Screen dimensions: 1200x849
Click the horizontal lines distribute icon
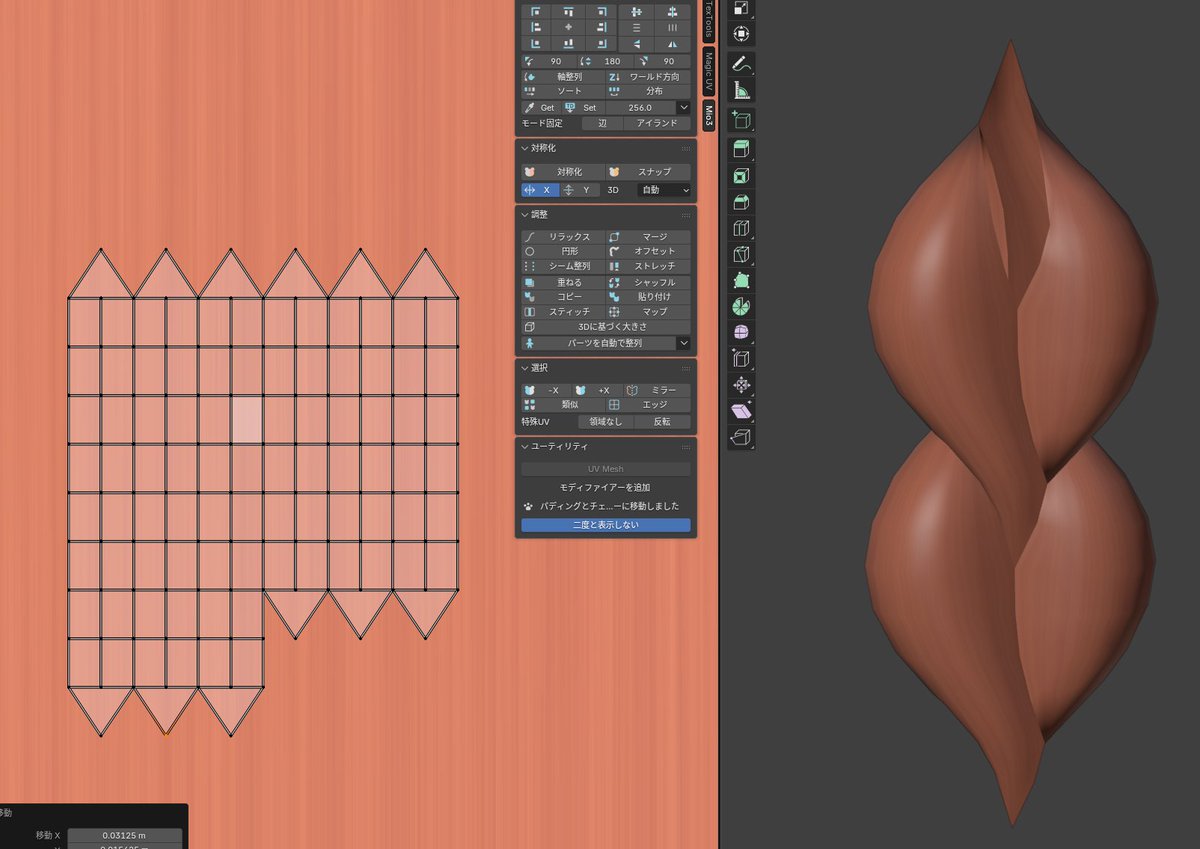637,27
